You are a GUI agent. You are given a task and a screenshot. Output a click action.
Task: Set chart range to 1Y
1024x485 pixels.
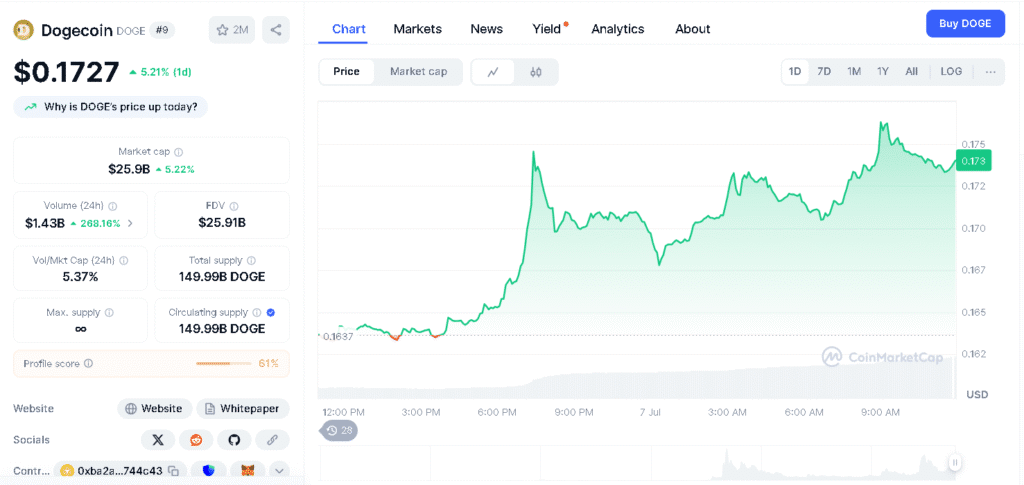pos(883,72)
